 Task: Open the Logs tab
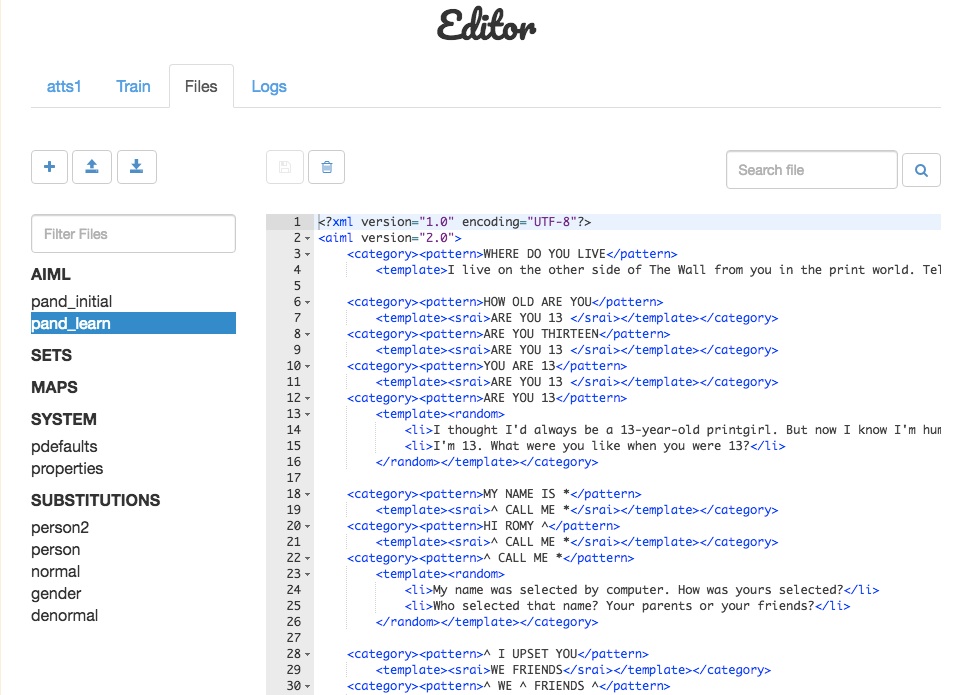click(269, 86)
